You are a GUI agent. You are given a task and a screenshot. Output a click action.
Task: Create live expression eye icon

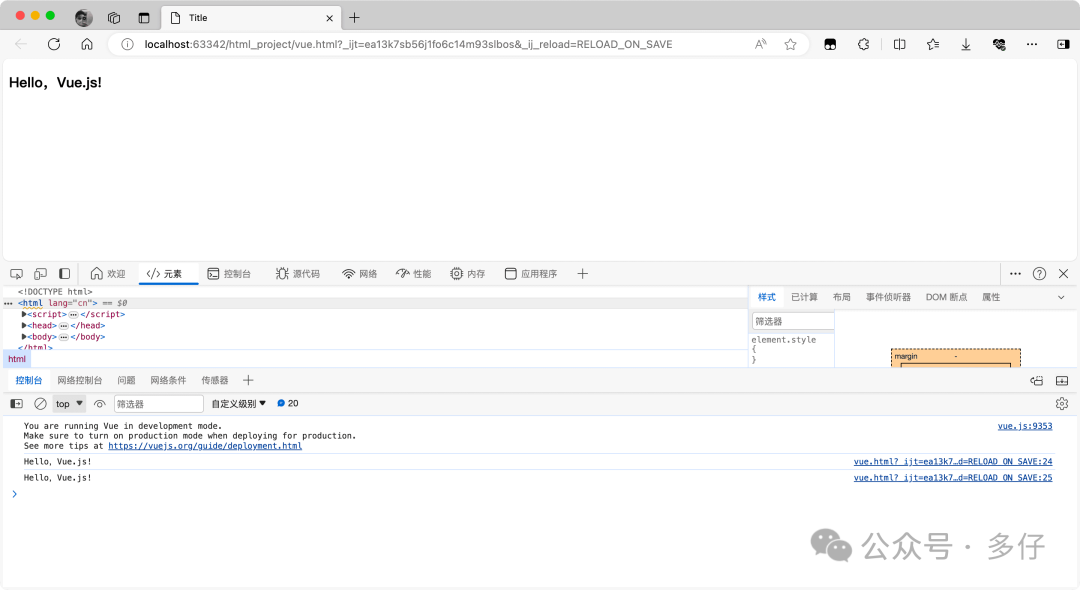pos(100,404)
